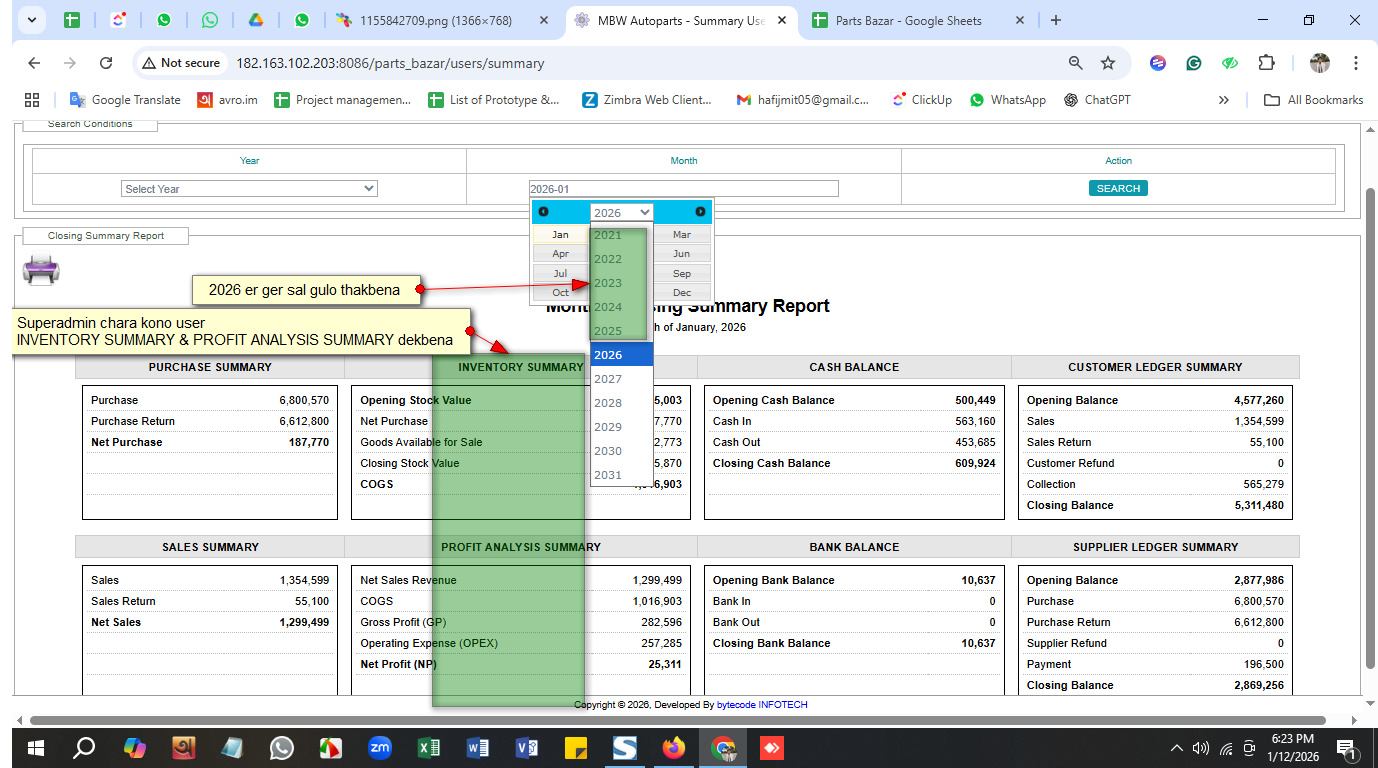This screenshot has height=768, width=1378.
Task: Launch Firefox from the taskbar
Action: 674,747
